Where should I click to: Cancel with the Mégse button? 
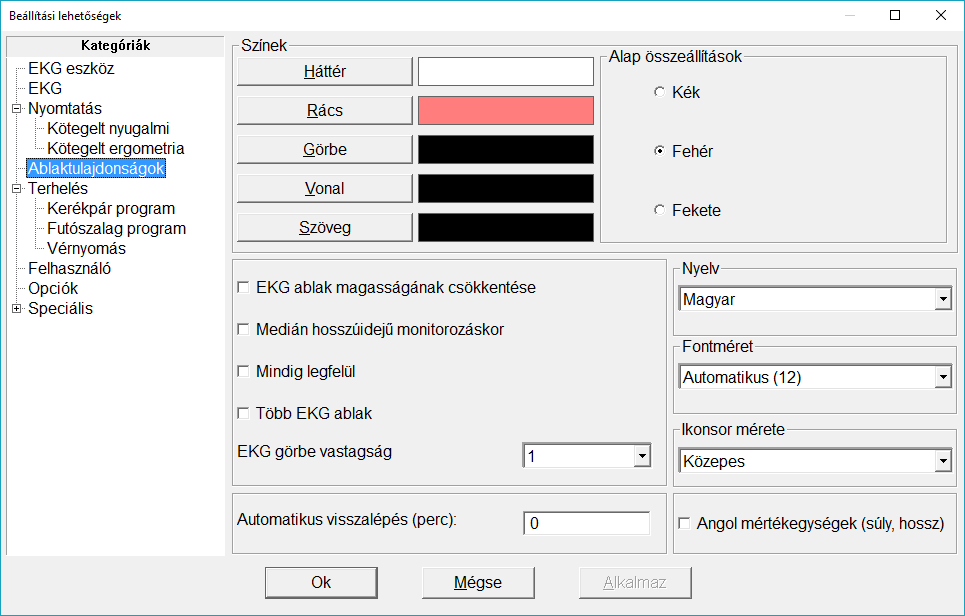pyautogui.click(x=478, y=582)
